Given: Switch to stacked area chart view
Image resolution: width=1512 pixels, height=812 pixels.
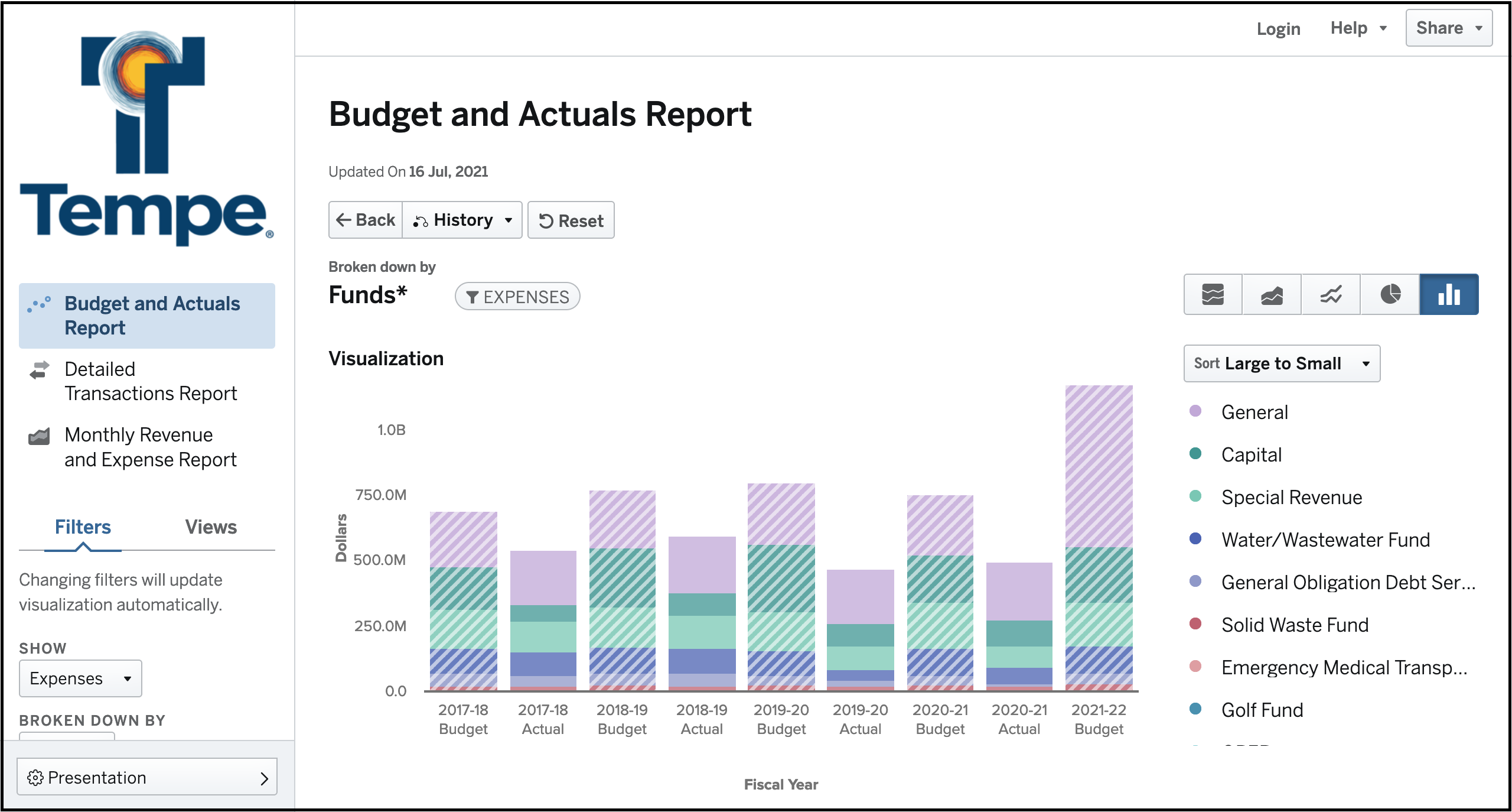Looking at the screenshot, I should (x=1213, y=294).
